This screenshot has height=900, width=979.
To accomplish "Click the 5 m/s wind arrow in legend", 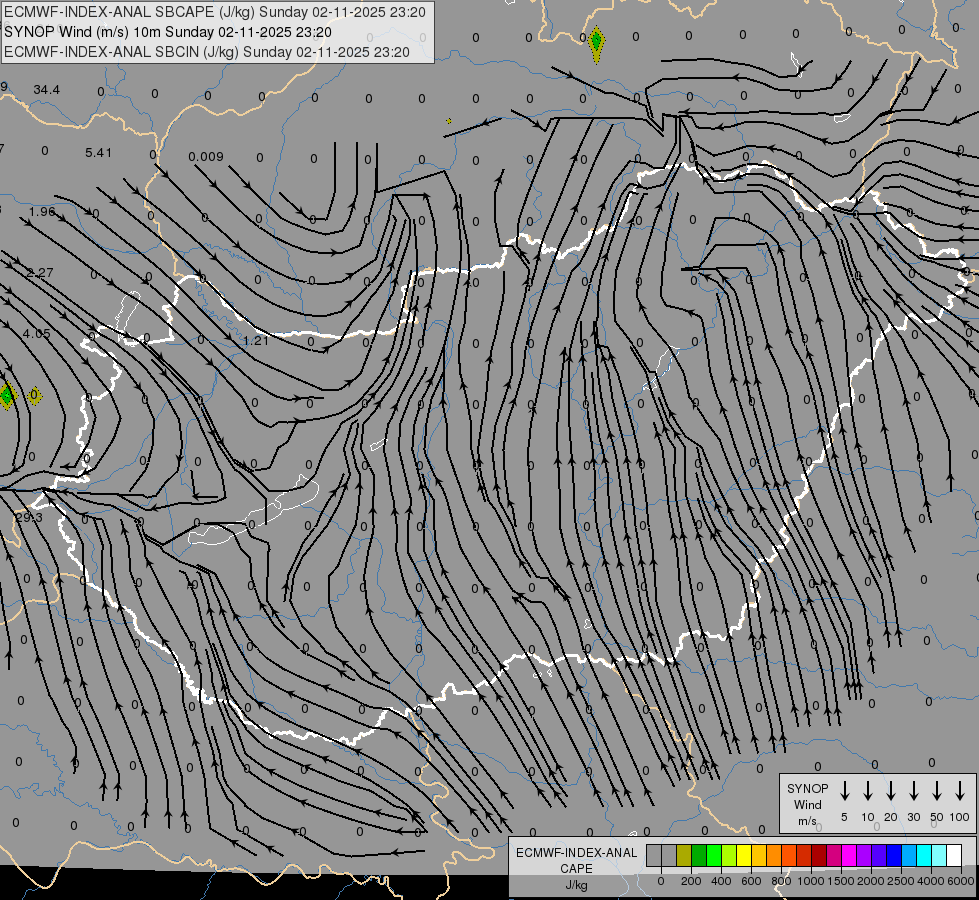I will [x=845, y=791].
